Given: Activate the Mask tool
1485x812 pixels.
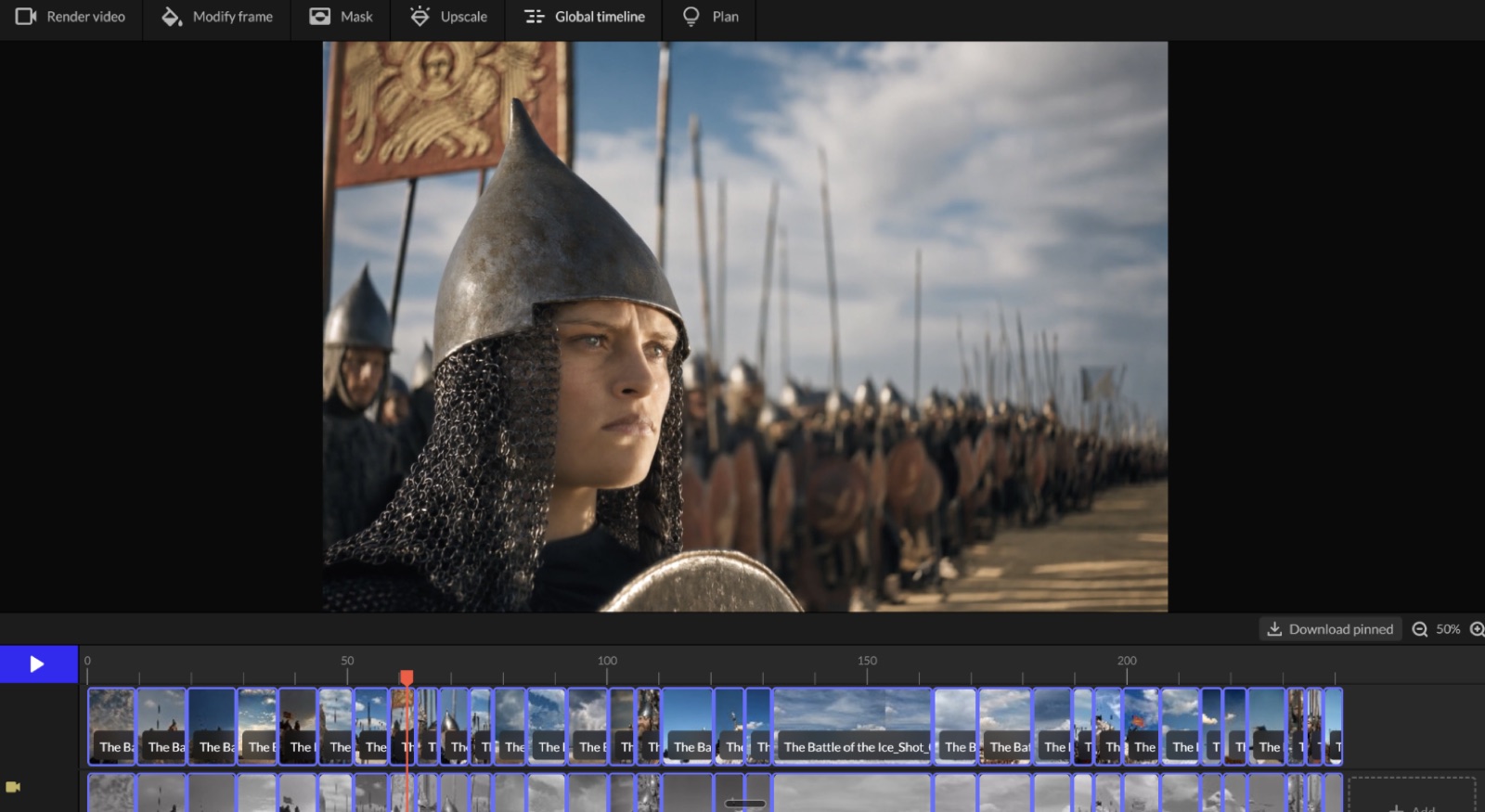Looking at the screenshot, I should 341,17.
